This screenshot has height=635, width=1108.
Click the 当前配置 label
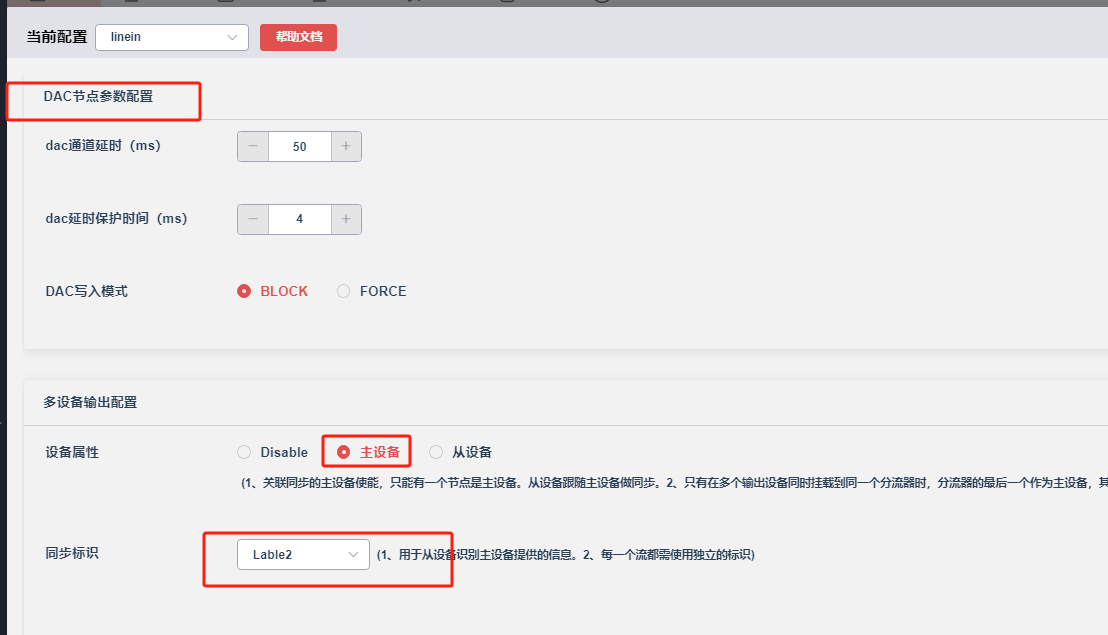point(57,37)
